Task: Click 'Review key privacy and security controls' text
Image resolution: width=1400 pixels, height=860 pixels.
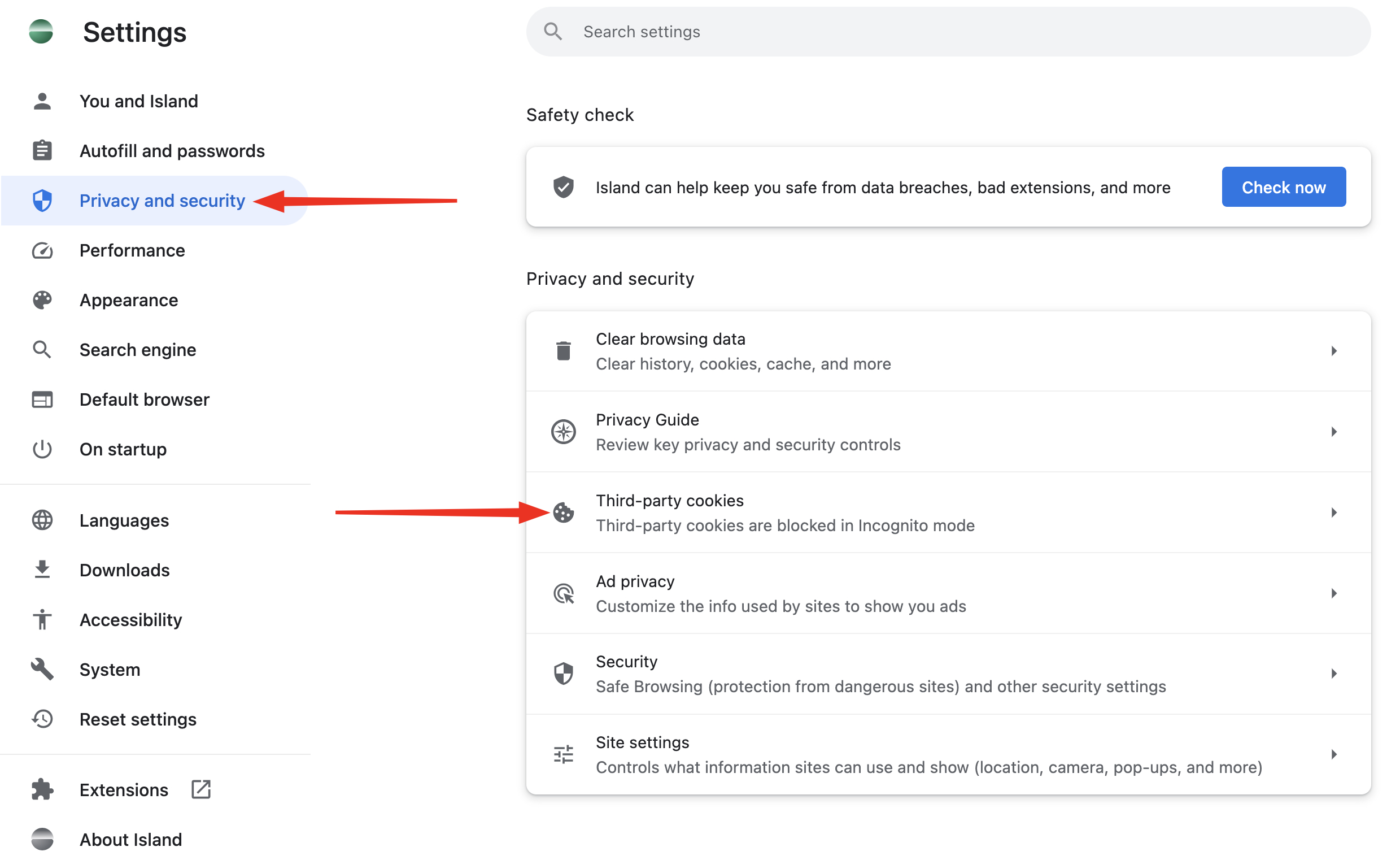Action: pos(748,444)
